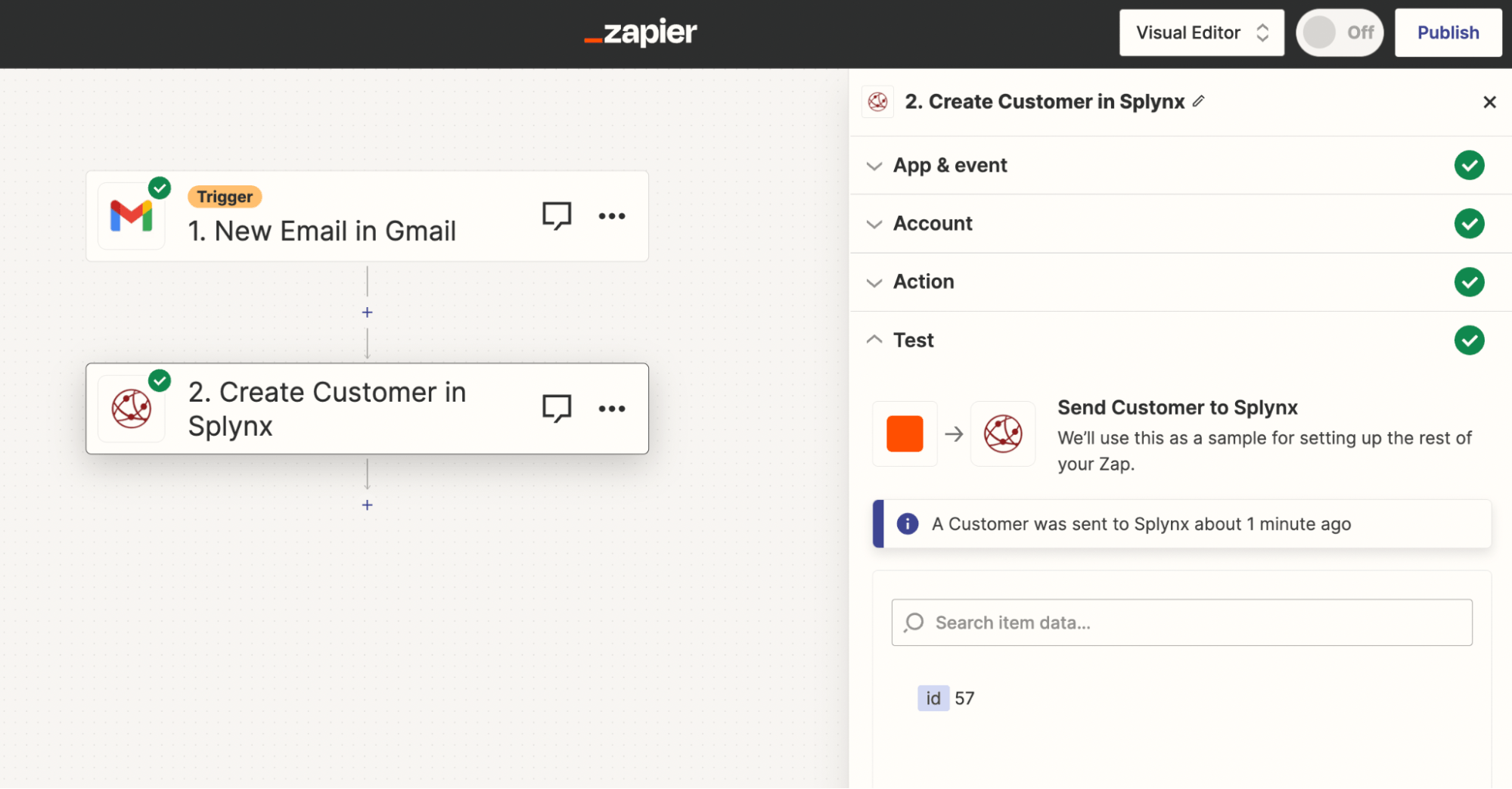Click green check badge on Gmail step
This screenshot has width=1512, height=789.
[x=160, y=188]
